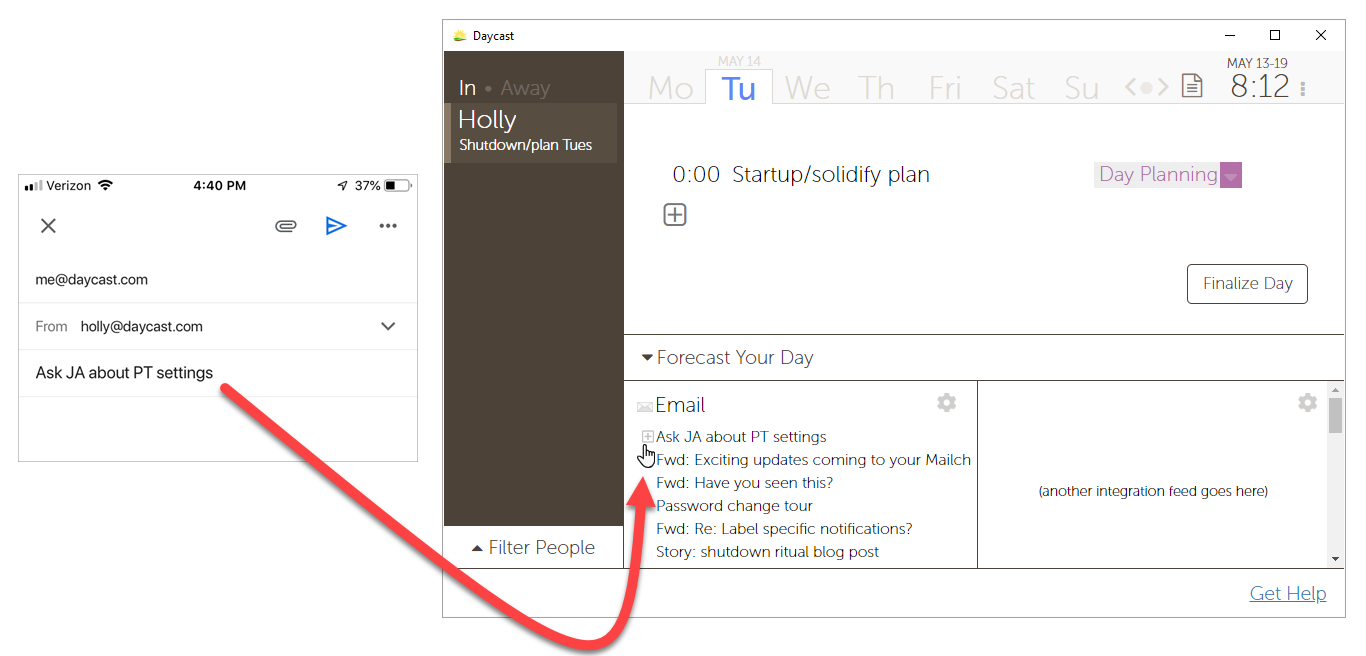Click the feed scrollbar up arrow
Screen dimensions: 1366x656
1335,389
